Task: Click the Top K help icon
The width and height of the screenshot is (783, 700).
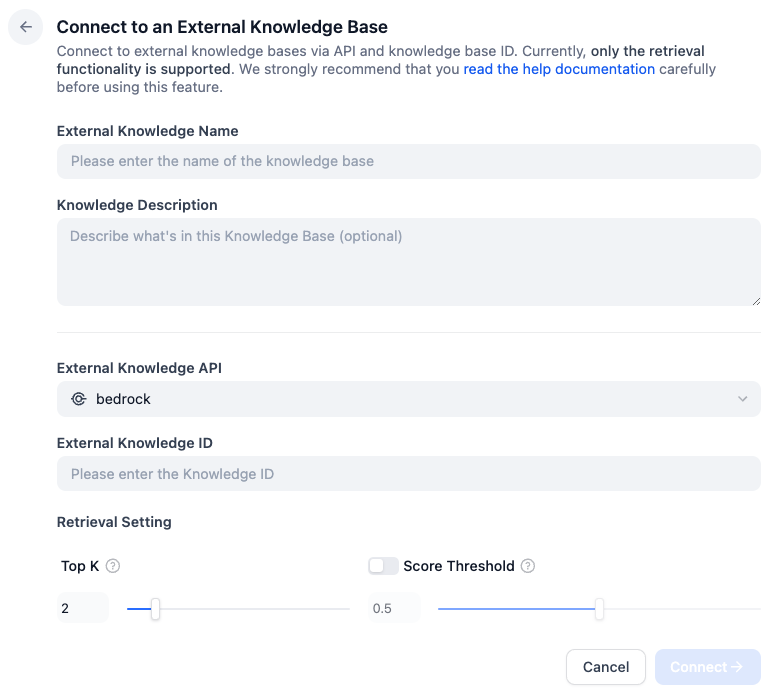Action: (113, 566)
